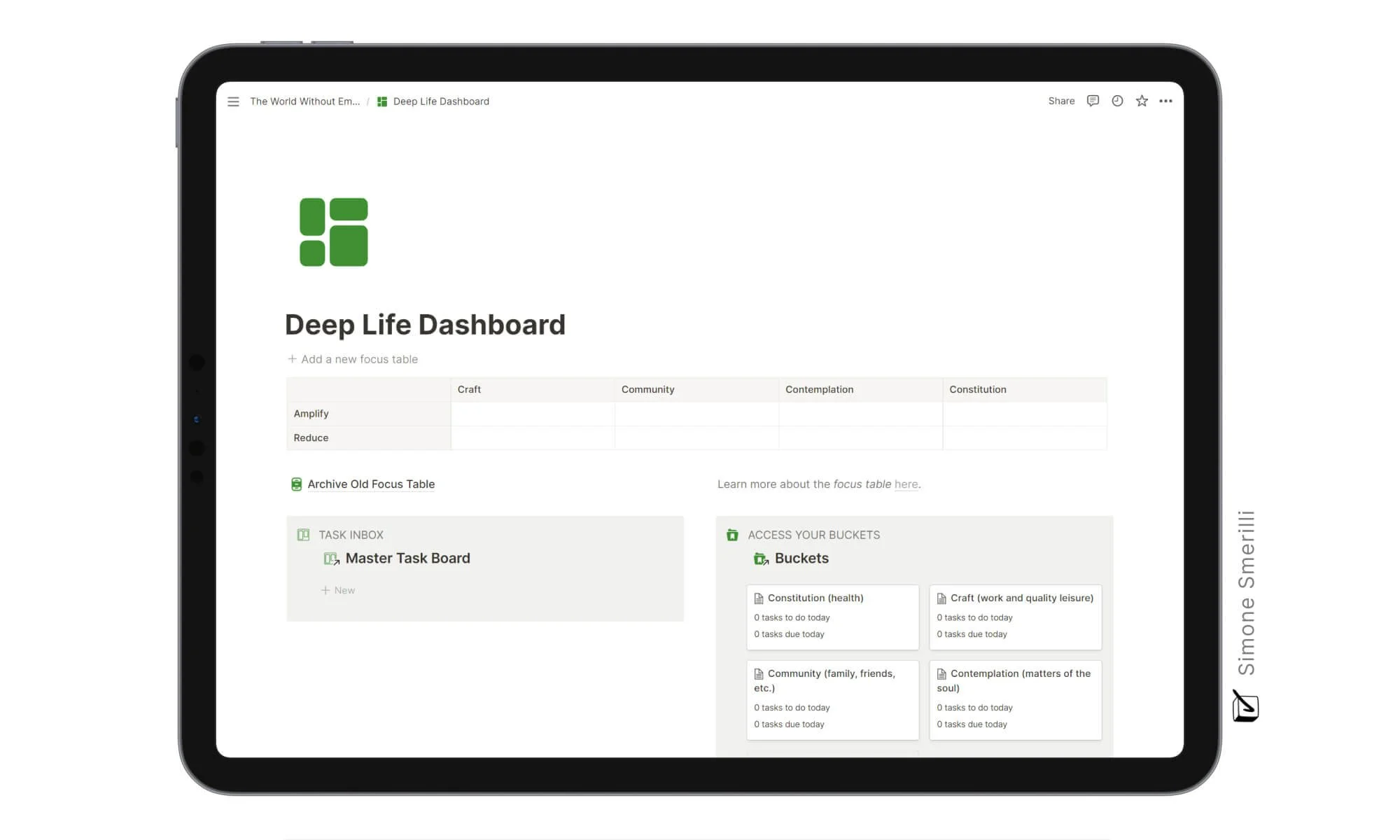Viewport: 1400px width, 840px height.
Task: Open the sidebar hamburger menu
Action: tap(233, 101)
